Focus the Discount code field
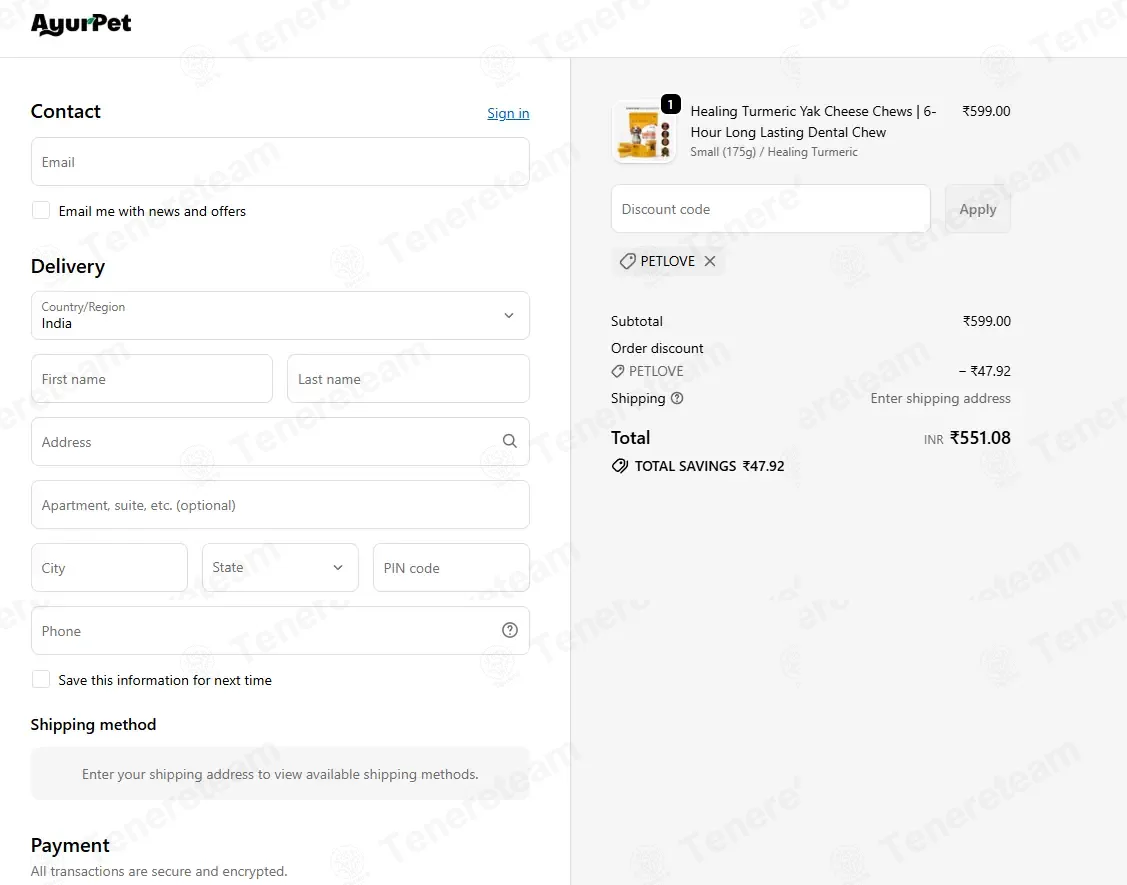1127x885 pixels. point(770,208)
